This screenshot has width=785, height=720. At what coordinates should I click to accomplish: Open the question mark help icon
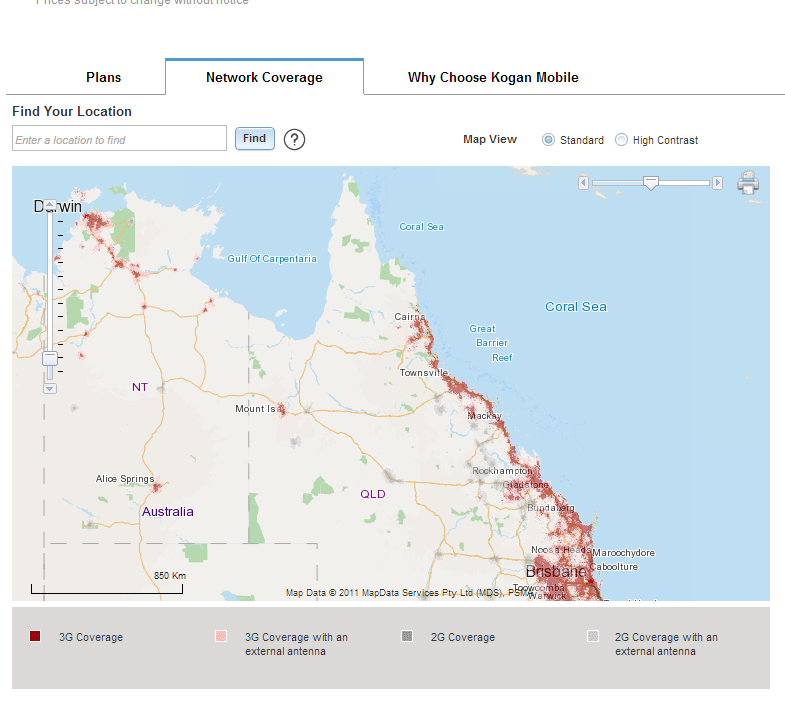point(294,139)
